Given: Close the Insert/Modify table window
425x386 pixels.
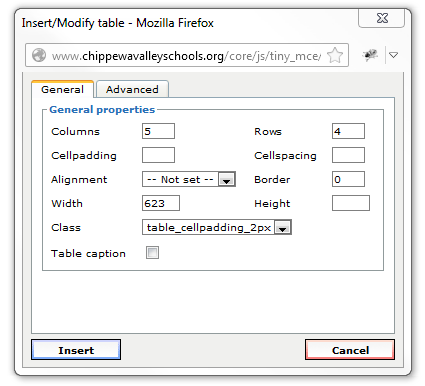Looking at the screenshot, I should 382,18.
